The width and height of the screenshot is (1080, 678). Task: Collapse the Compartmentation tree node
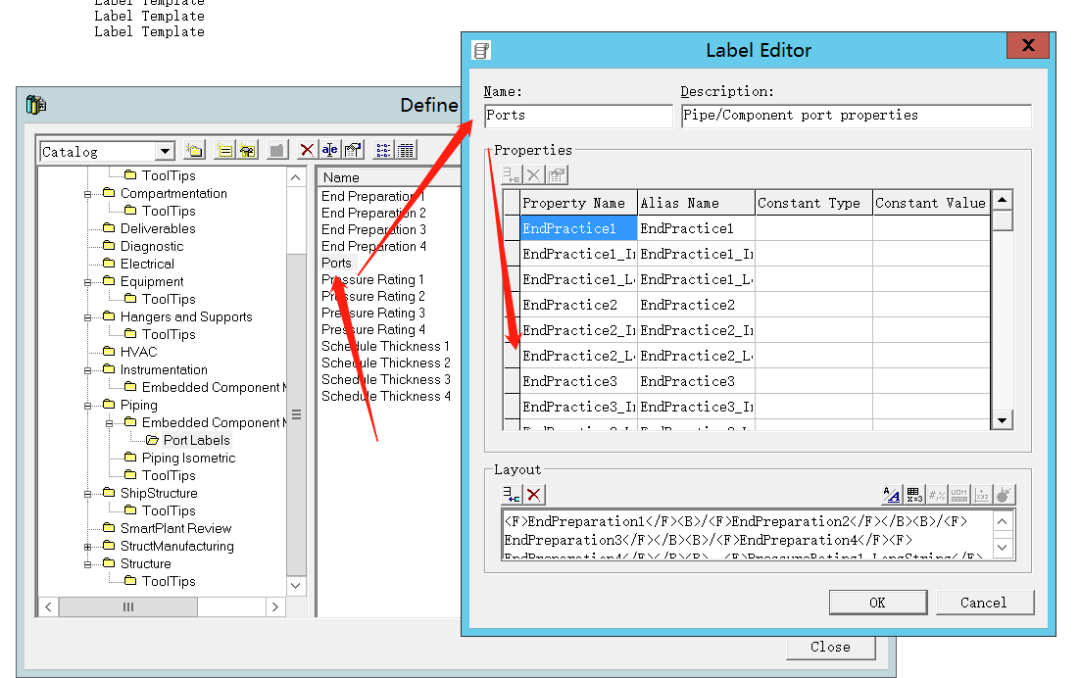tap(87, 194)
